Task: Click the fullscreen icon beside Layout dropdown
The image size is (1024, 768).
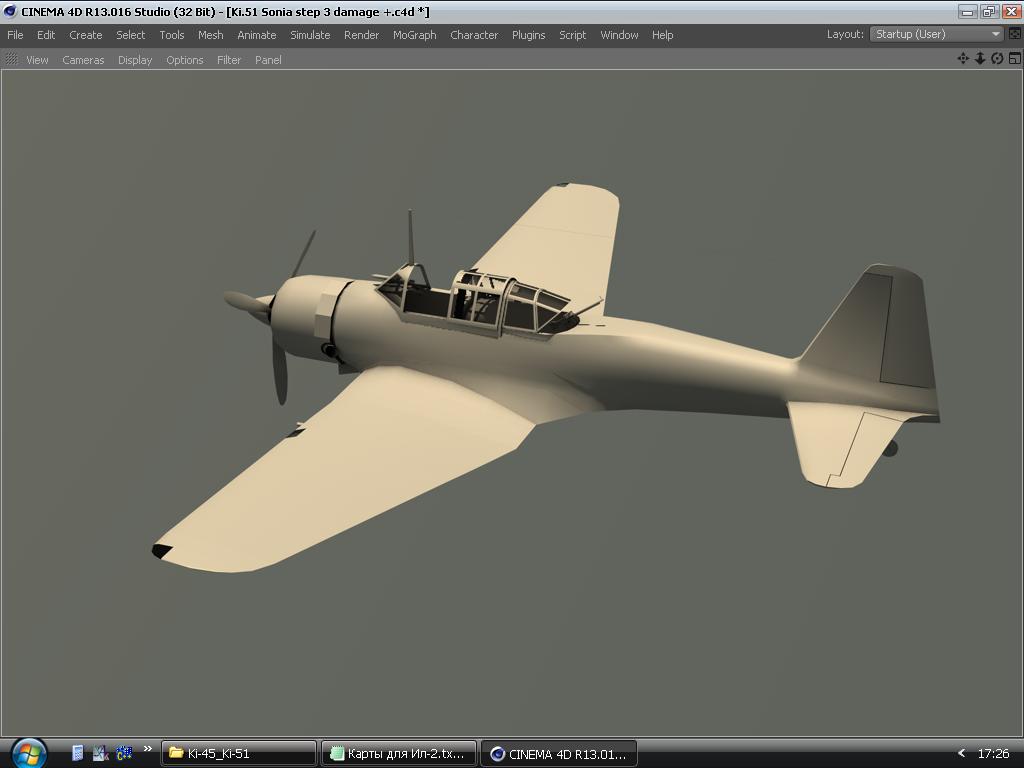Action: [1014, 34]
